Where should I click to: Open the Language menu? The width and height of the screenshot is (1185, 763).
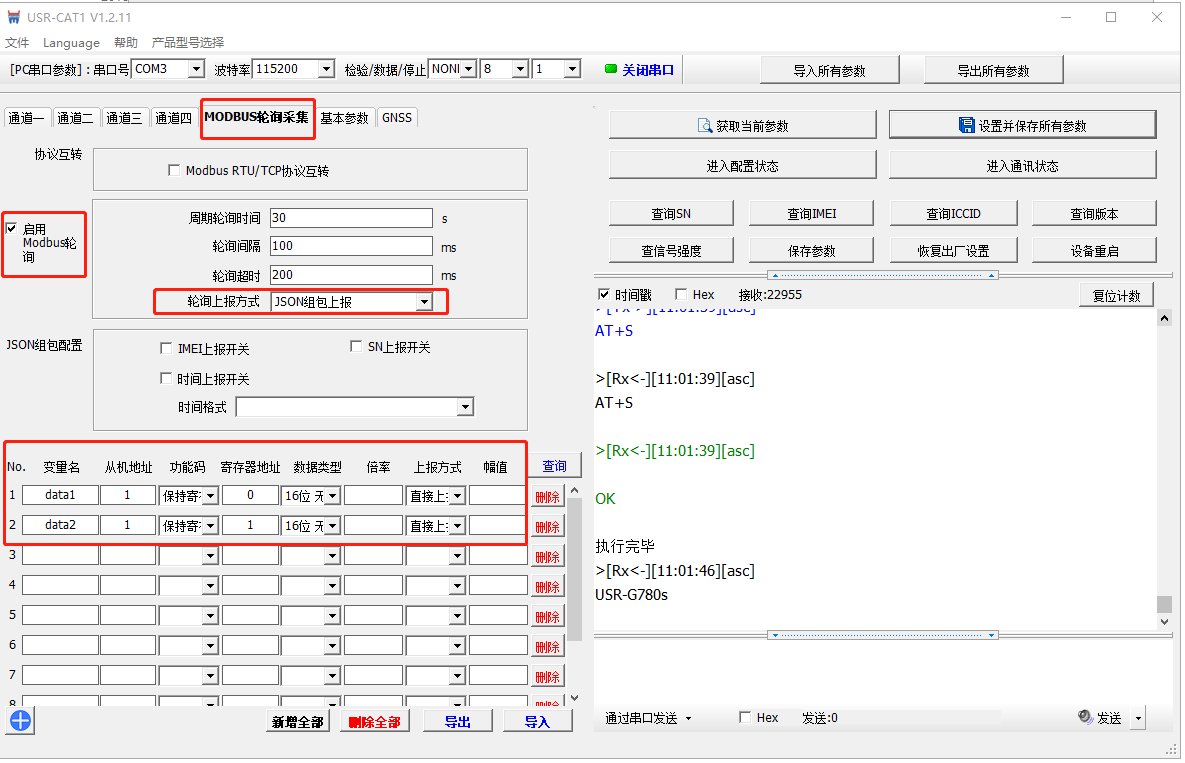point(71,43)
